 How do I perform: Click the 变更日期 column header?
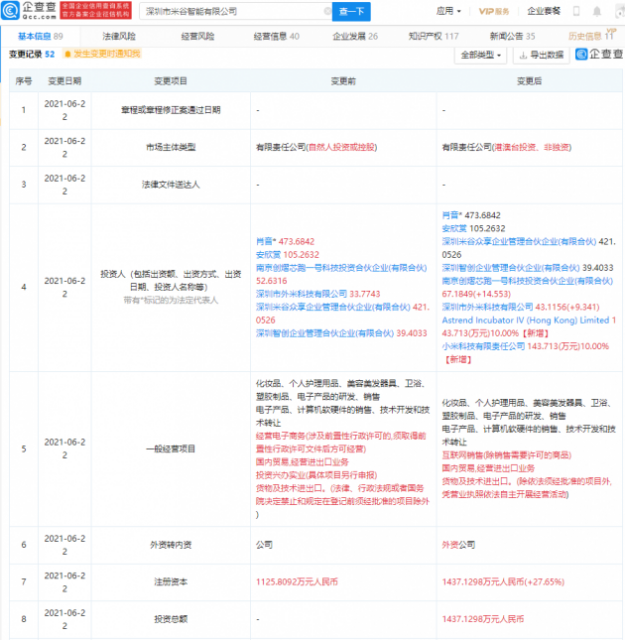point(65,81)
